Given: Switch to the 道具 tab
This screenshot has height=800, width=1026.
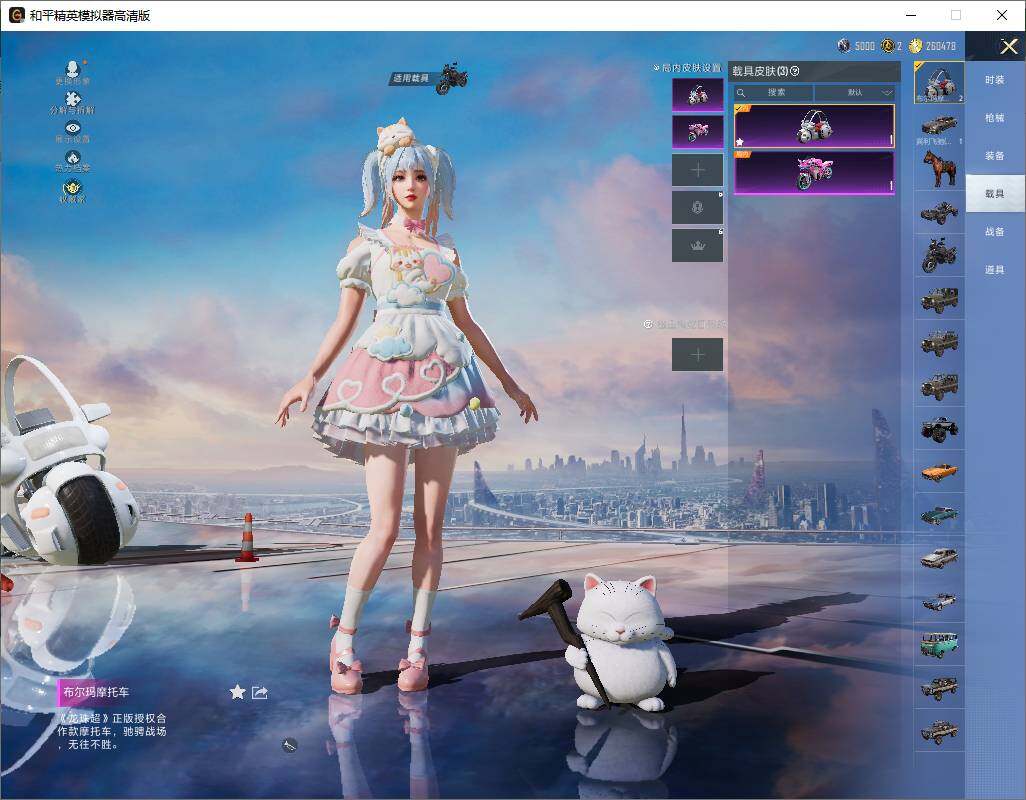Looking at the screenshot, I should (995, 270).
